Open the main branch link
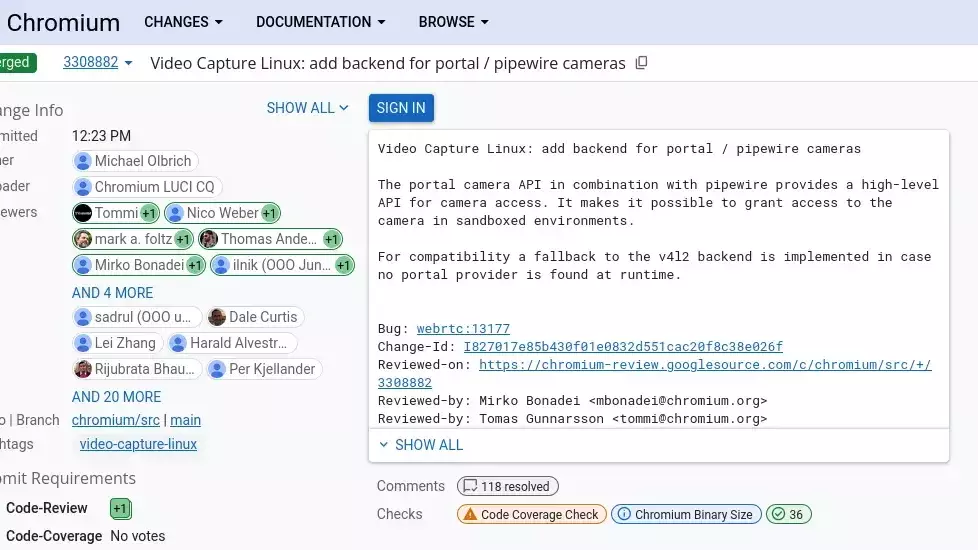This screenshot has width=978, height=550. pyautogui.click(x=185, y=420)
